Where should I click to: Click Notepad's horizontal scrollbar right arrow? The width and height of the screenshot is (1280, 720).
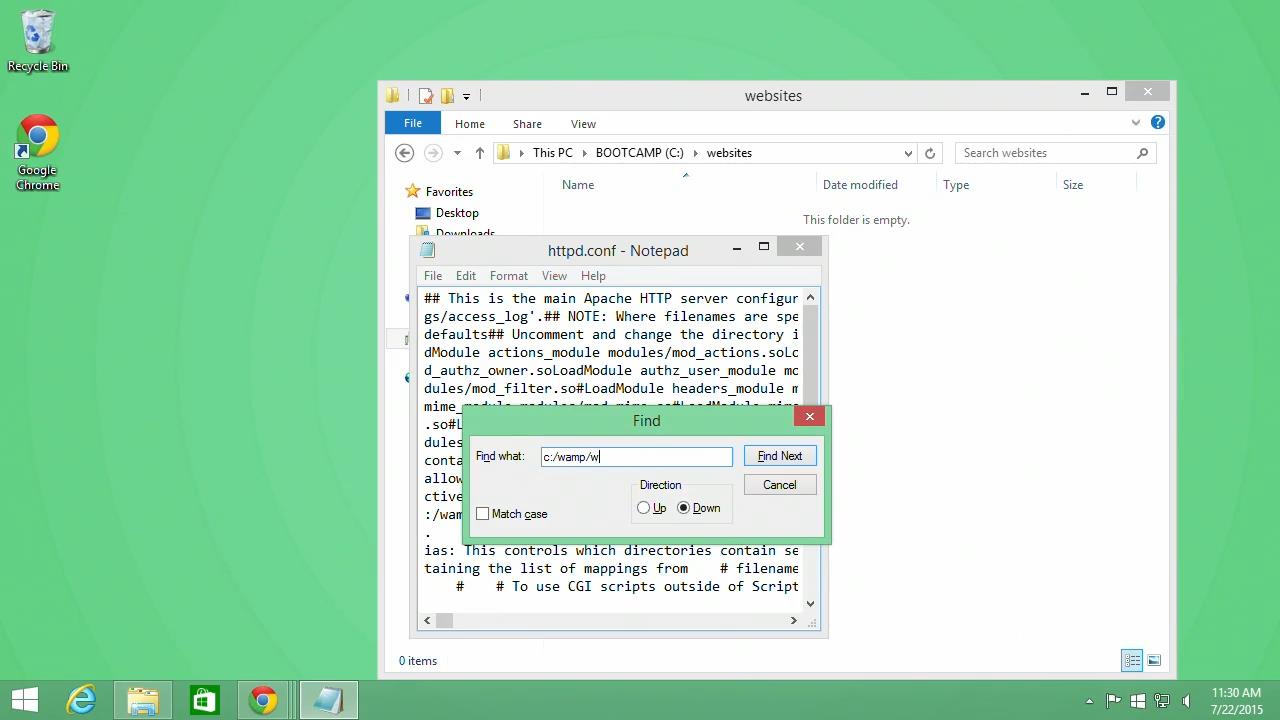794,621
